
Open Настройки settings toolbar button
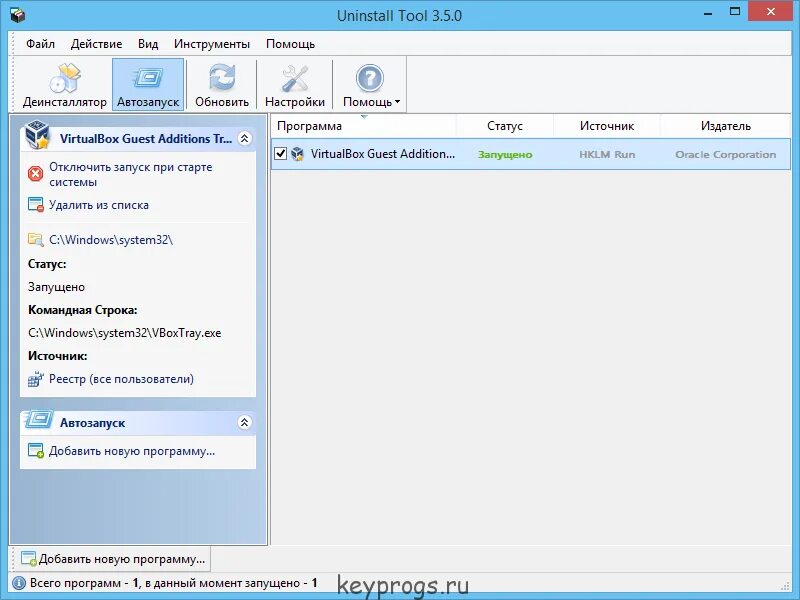294,85
